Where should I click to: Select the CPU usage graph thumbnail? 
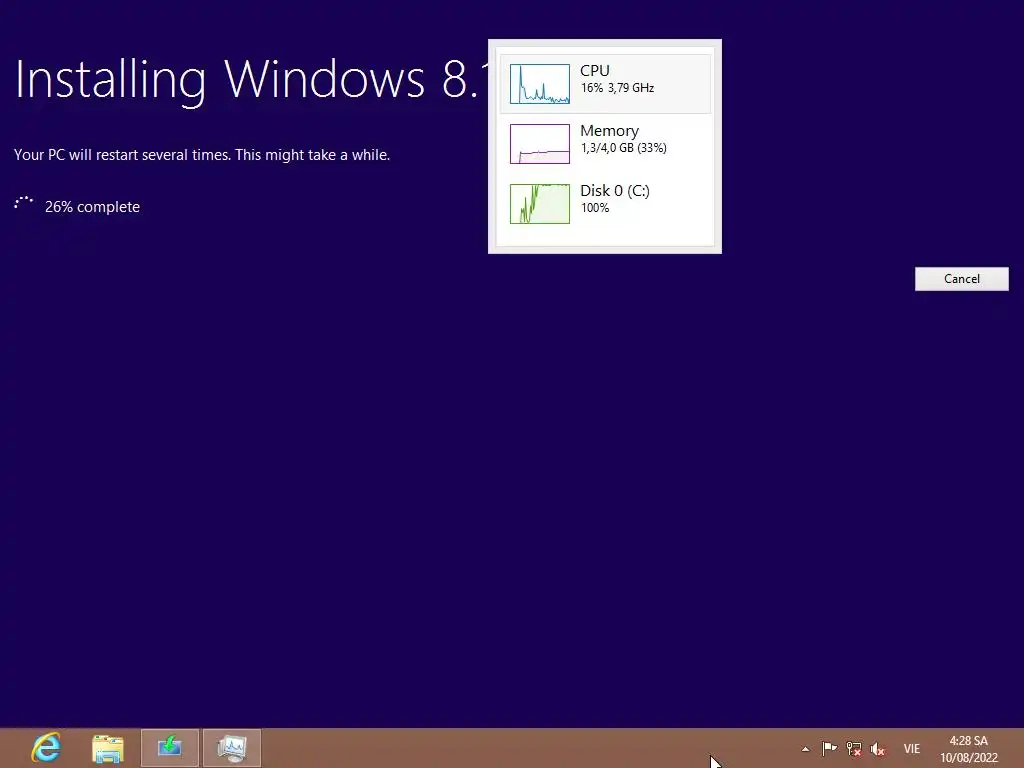coord(539,84)
